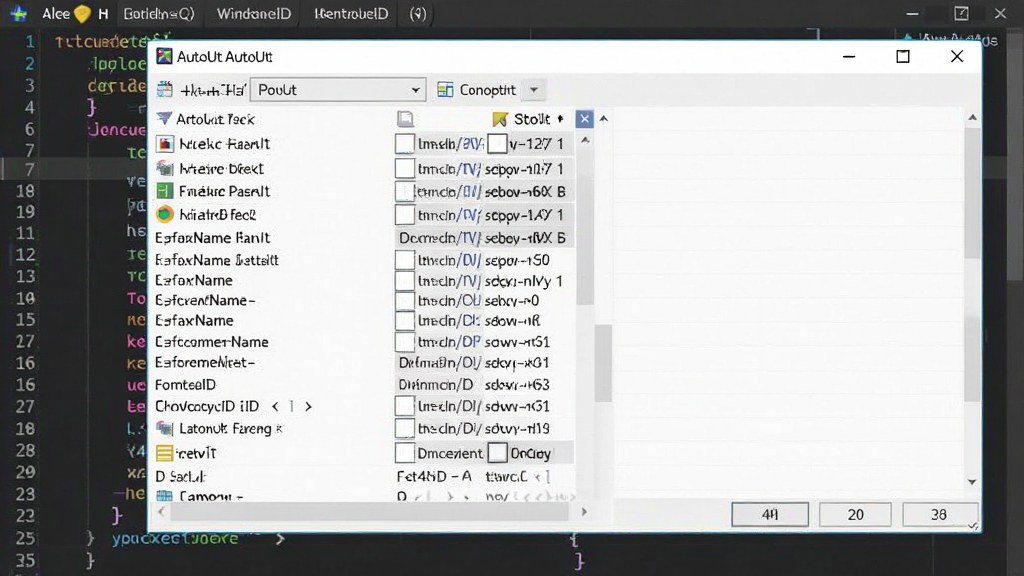Click the copy icon in the header row
Image resolution: width=1024 pixels, height=576 pixels.
[x=406, y=118]
